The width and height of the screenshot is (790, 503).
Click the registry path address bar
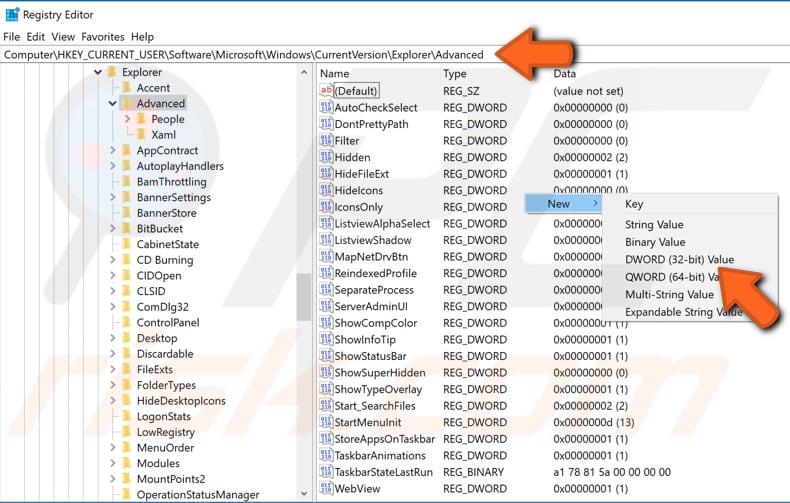point(395,54)
